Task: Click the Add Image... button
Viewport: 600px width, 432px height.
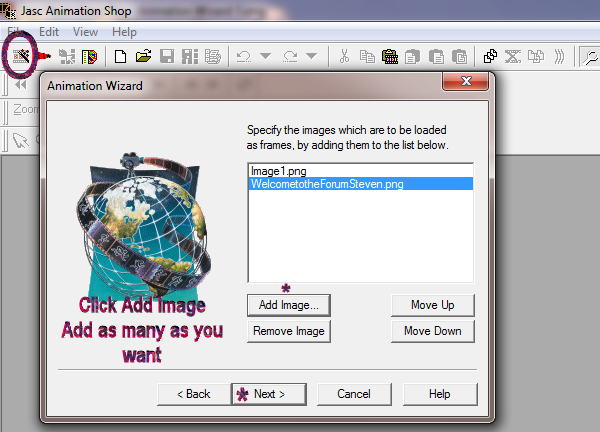Action: click(289, 305)
